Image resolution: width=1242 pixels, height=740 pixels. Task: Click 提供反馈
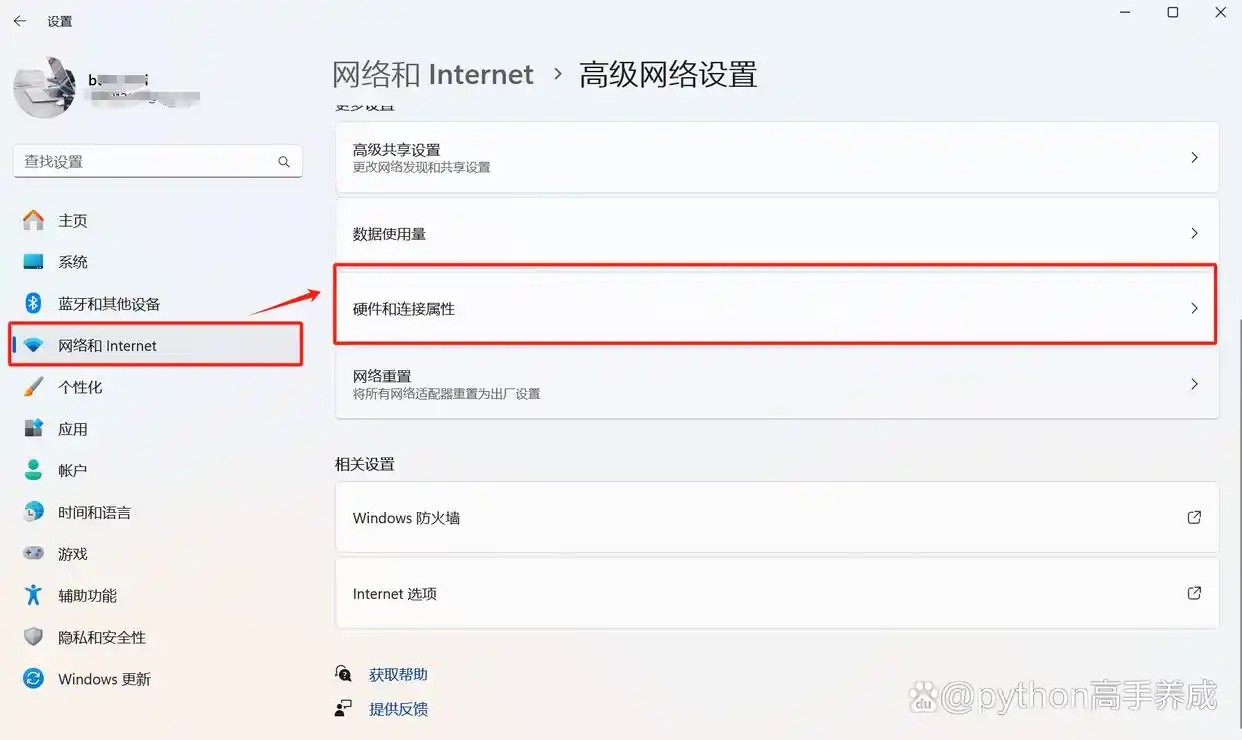coord(396,708)
